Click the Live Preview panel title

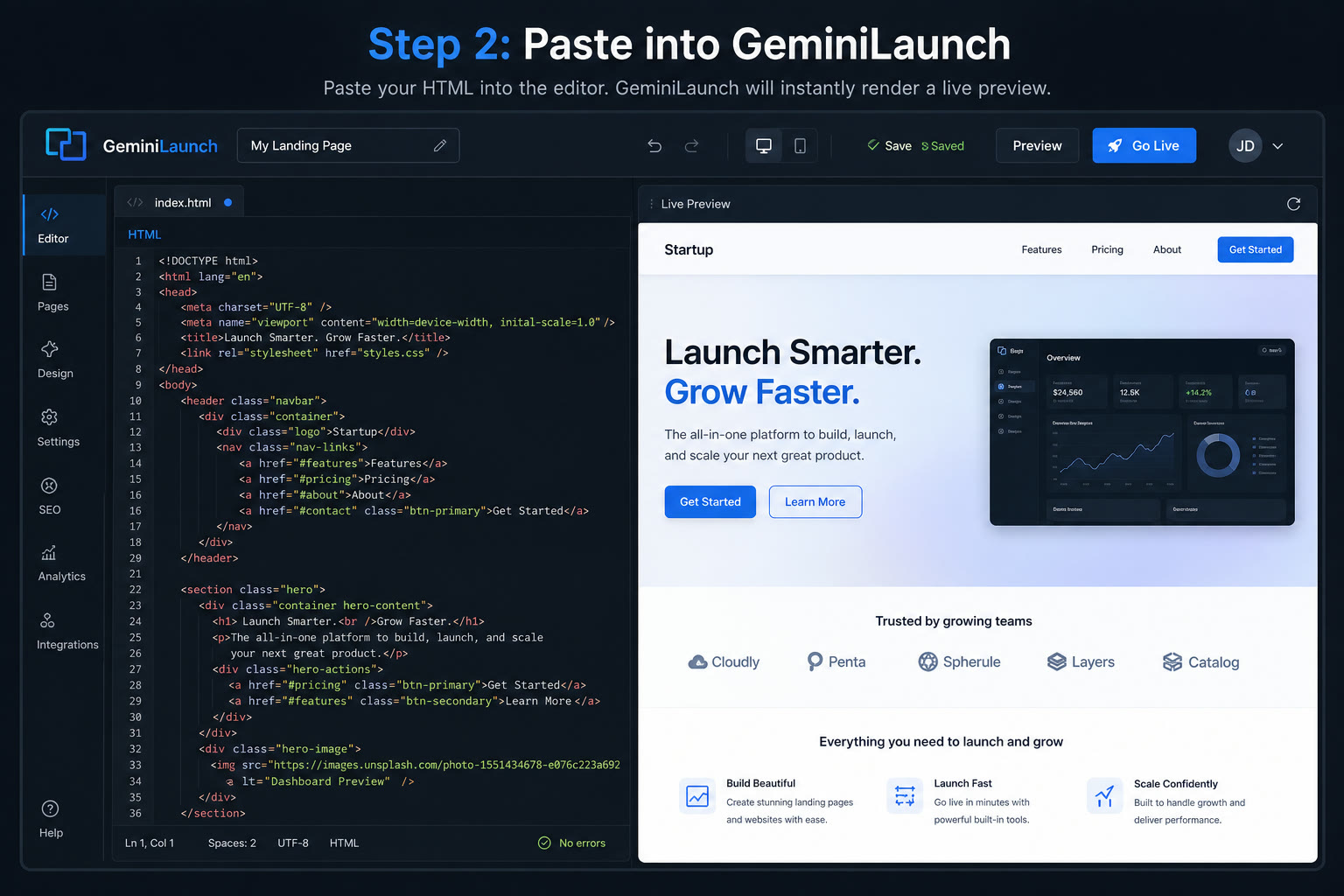[696, 204]
